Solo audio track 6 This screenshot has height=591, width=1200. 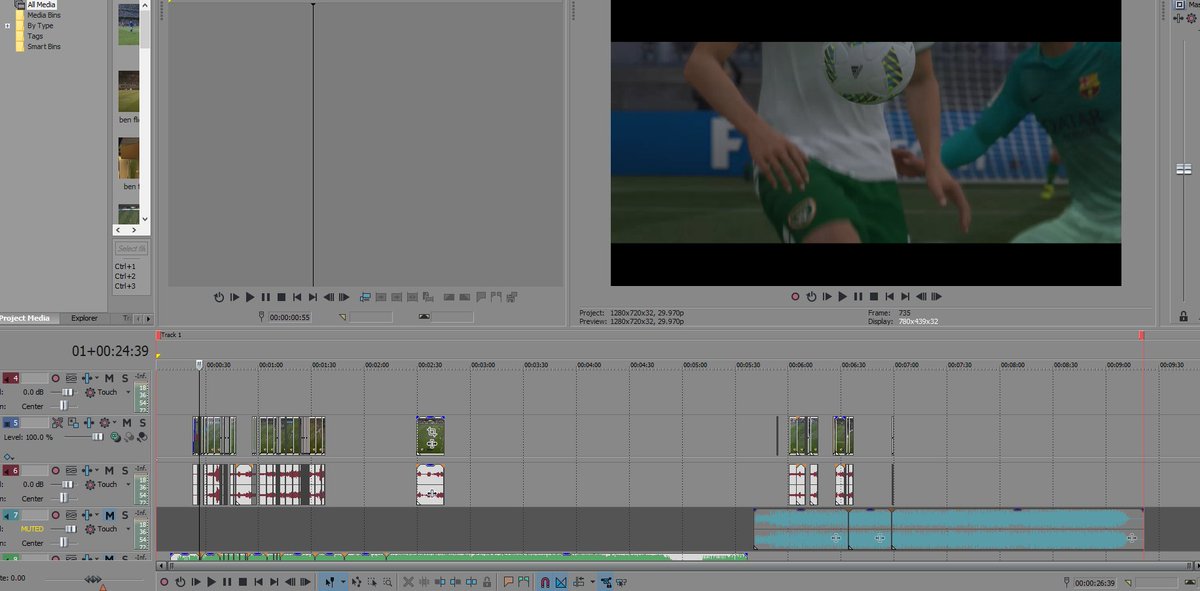click(124, 470)
